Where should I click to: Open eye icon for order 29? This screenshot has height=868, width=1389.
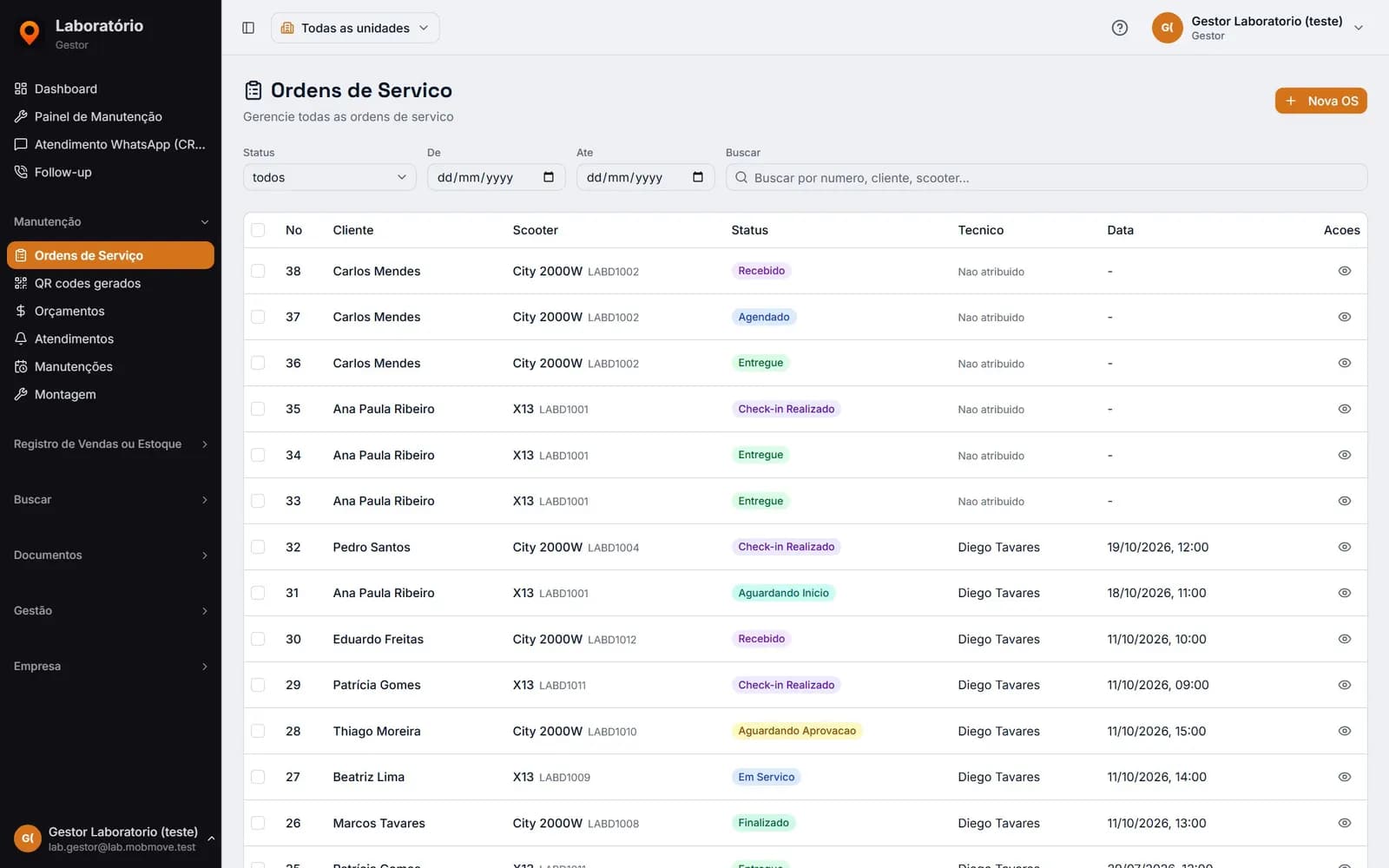pyautogui.click(x=1344, y=685)
